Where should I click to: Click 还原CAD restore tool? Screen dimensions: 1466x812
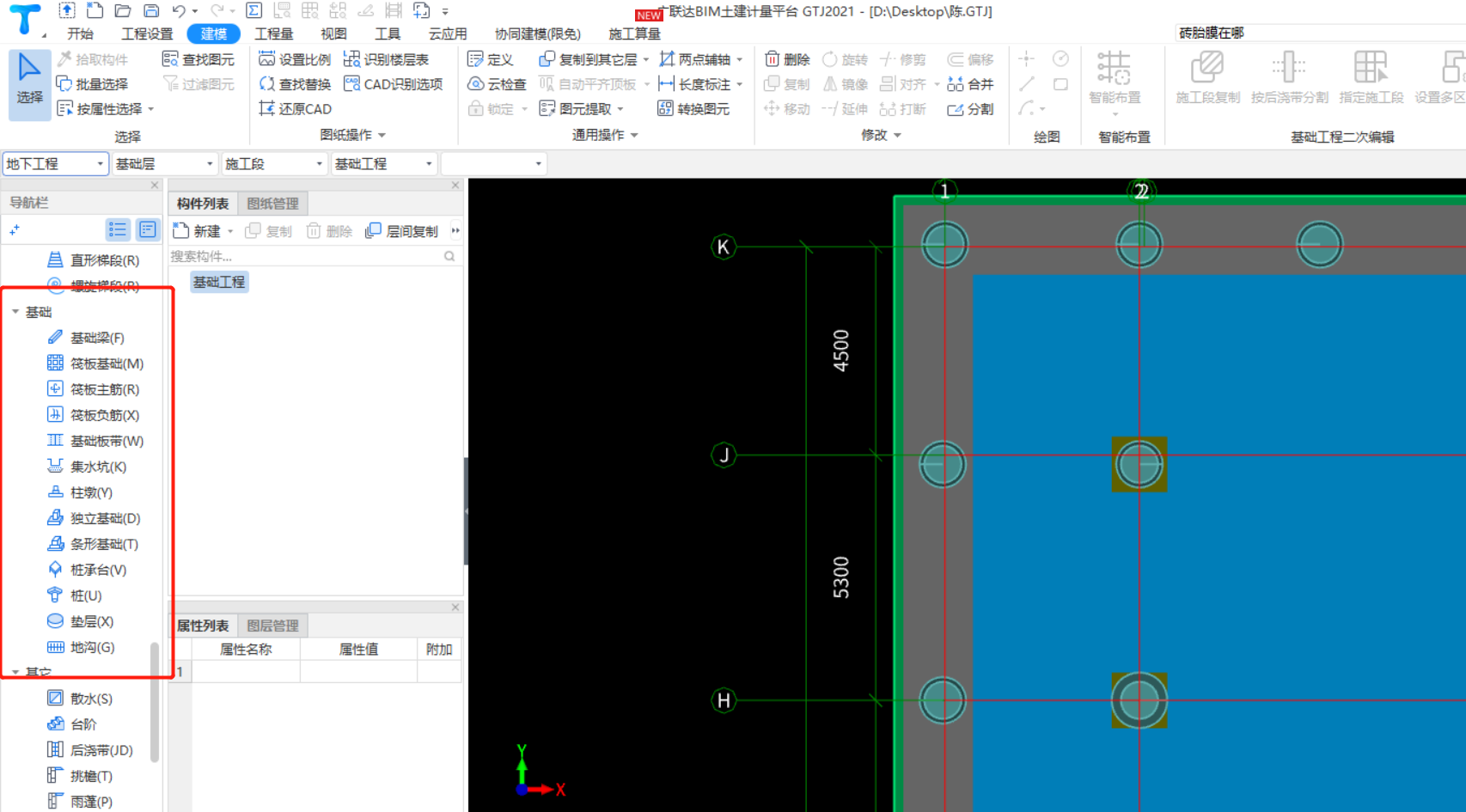point(295,109)
